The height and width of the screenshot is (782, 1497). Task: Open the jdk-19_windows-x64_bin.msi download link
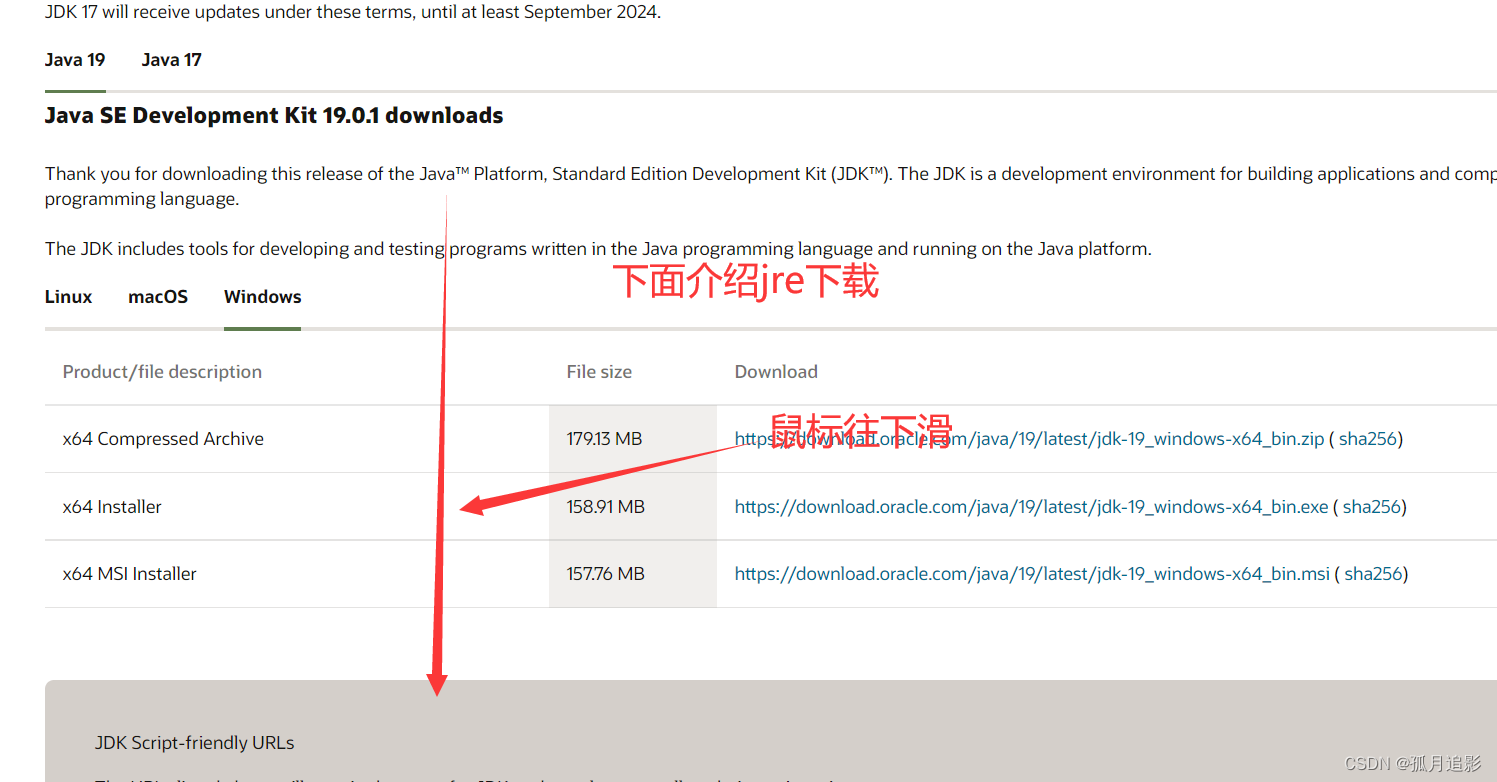coord(1032,574)
